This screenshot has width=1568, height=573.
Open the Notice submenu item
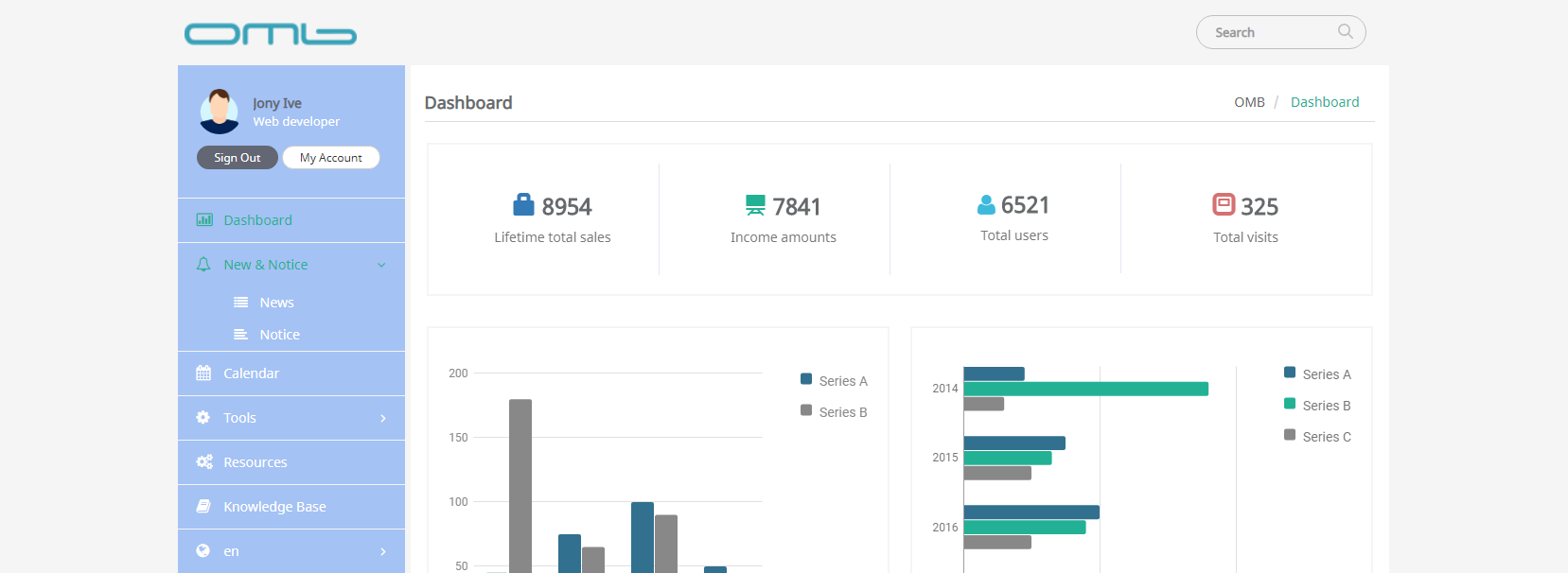279,335
